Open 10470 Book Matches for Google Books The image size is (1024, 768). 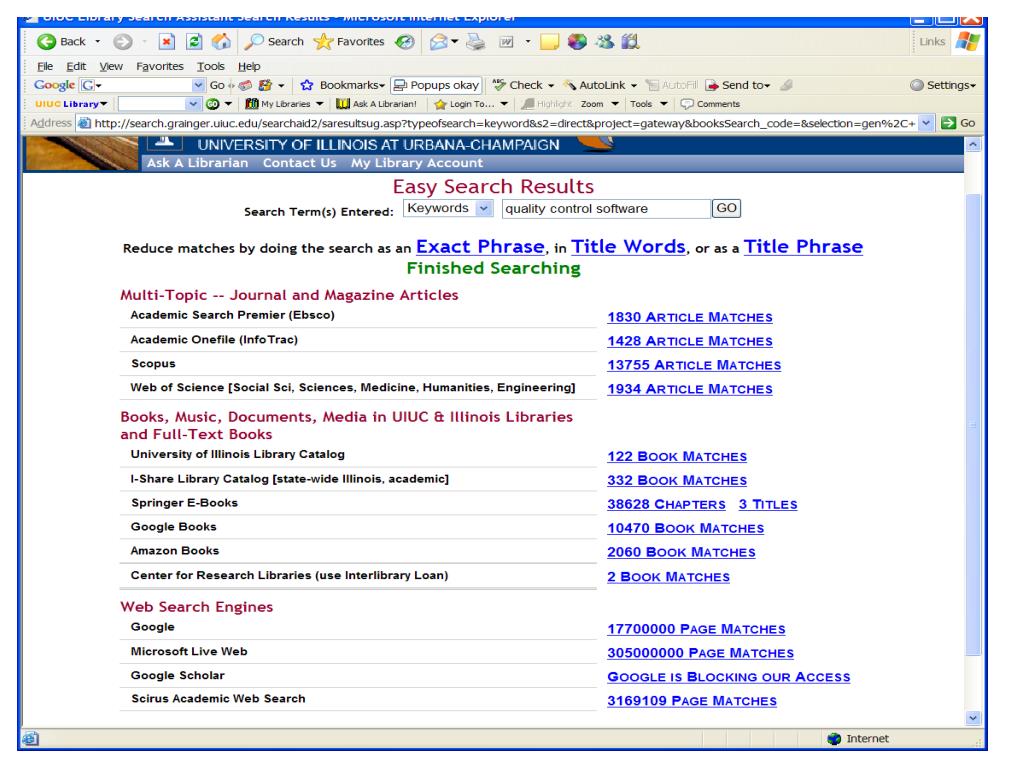(686, 528)
